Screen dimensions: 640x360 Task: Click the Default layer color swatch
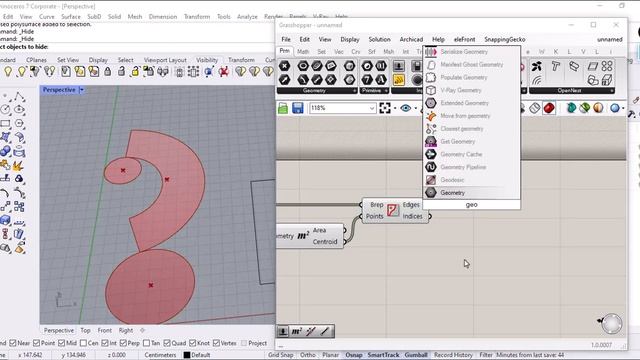click(187, 355)
